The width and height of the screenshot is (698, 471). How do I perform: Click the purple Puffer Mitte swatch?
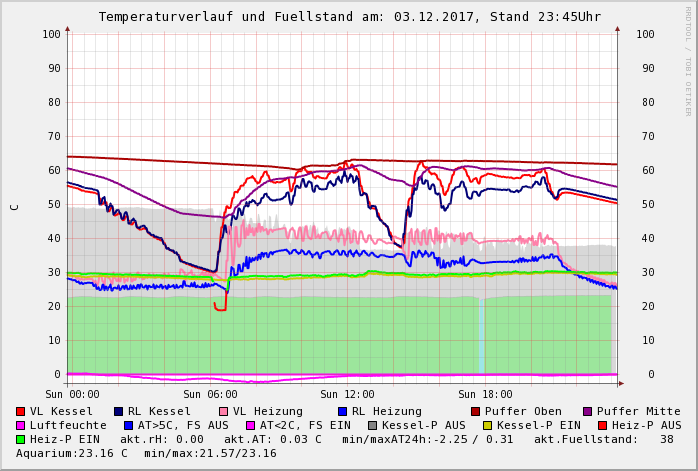pyautogui.click(x=588, y=411)
